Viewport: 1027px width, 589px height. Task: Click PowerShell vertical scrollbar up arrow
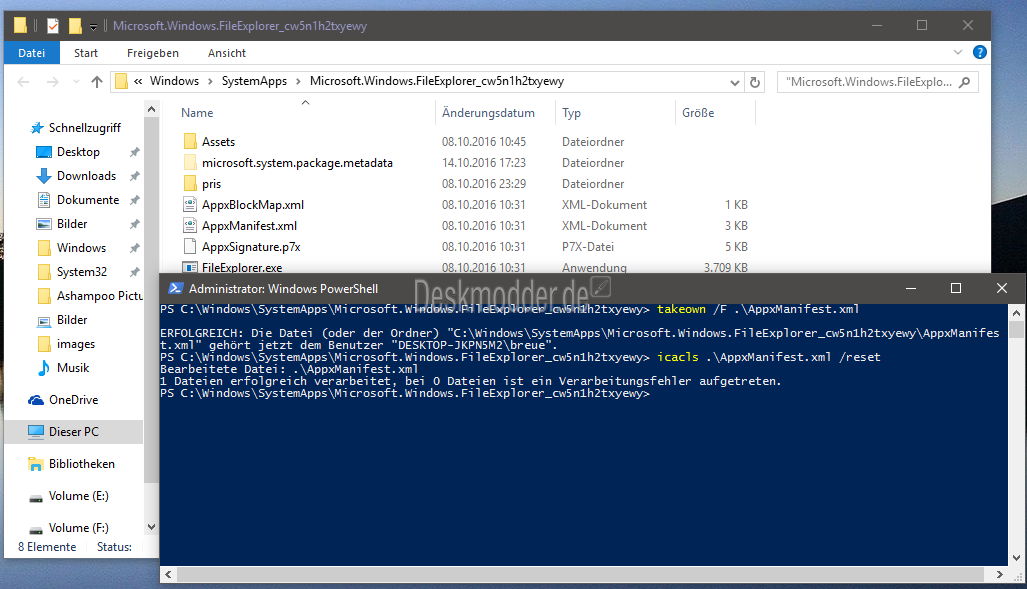click(1017, 314)
